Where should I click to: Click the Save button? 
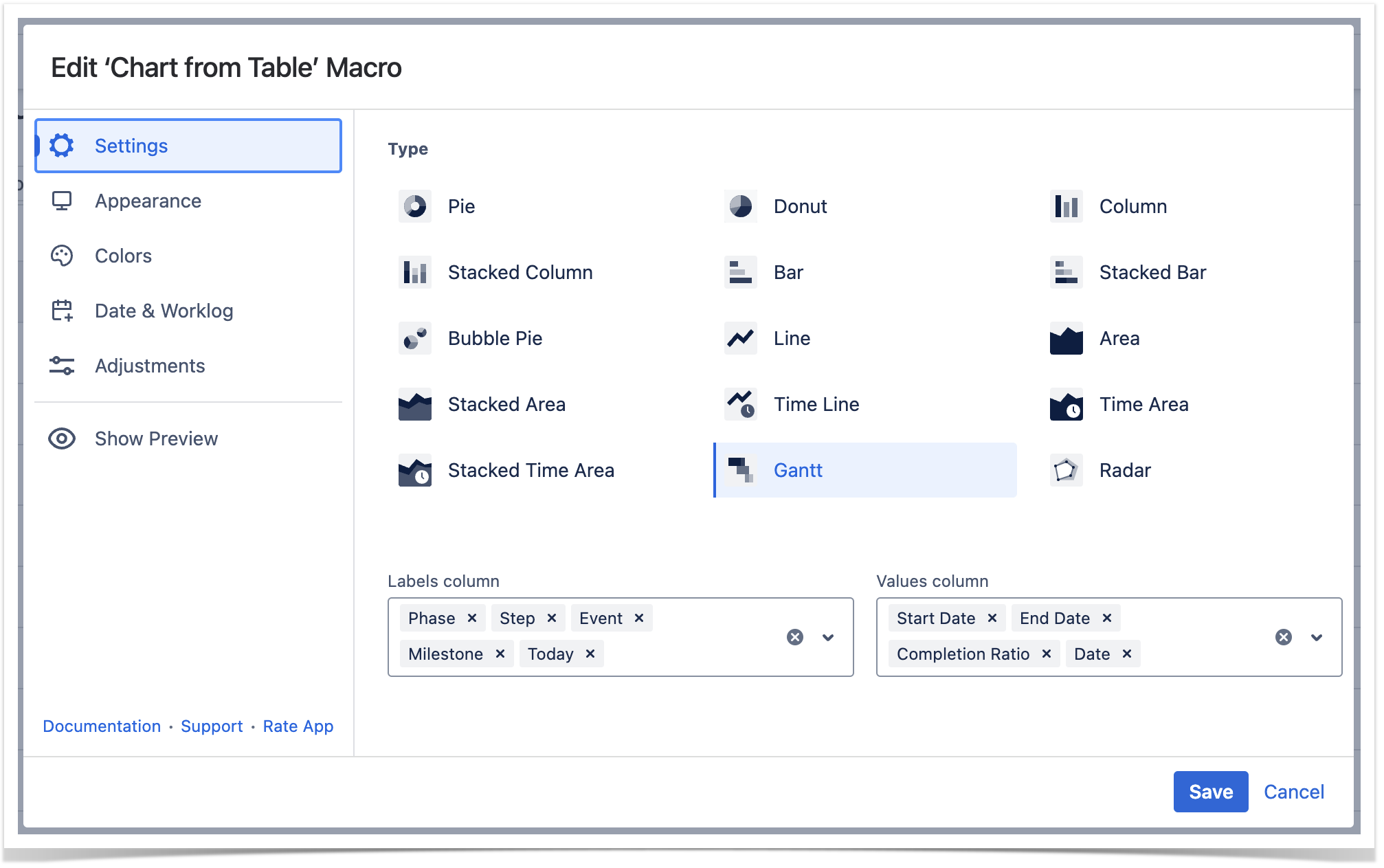click(x=1210, y=792)
